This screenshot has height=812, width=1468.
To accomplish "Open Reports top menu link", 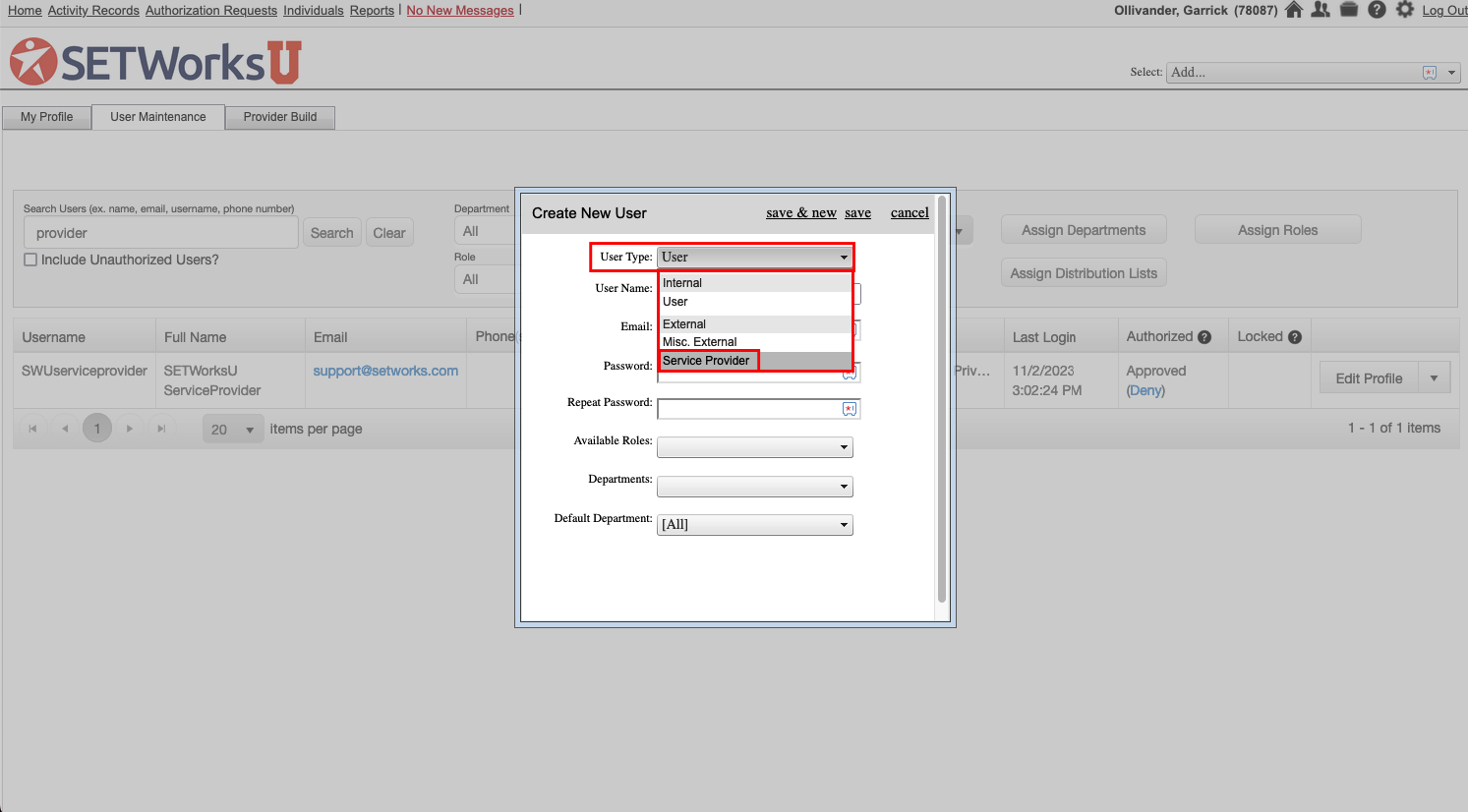I will click(372, 10).
